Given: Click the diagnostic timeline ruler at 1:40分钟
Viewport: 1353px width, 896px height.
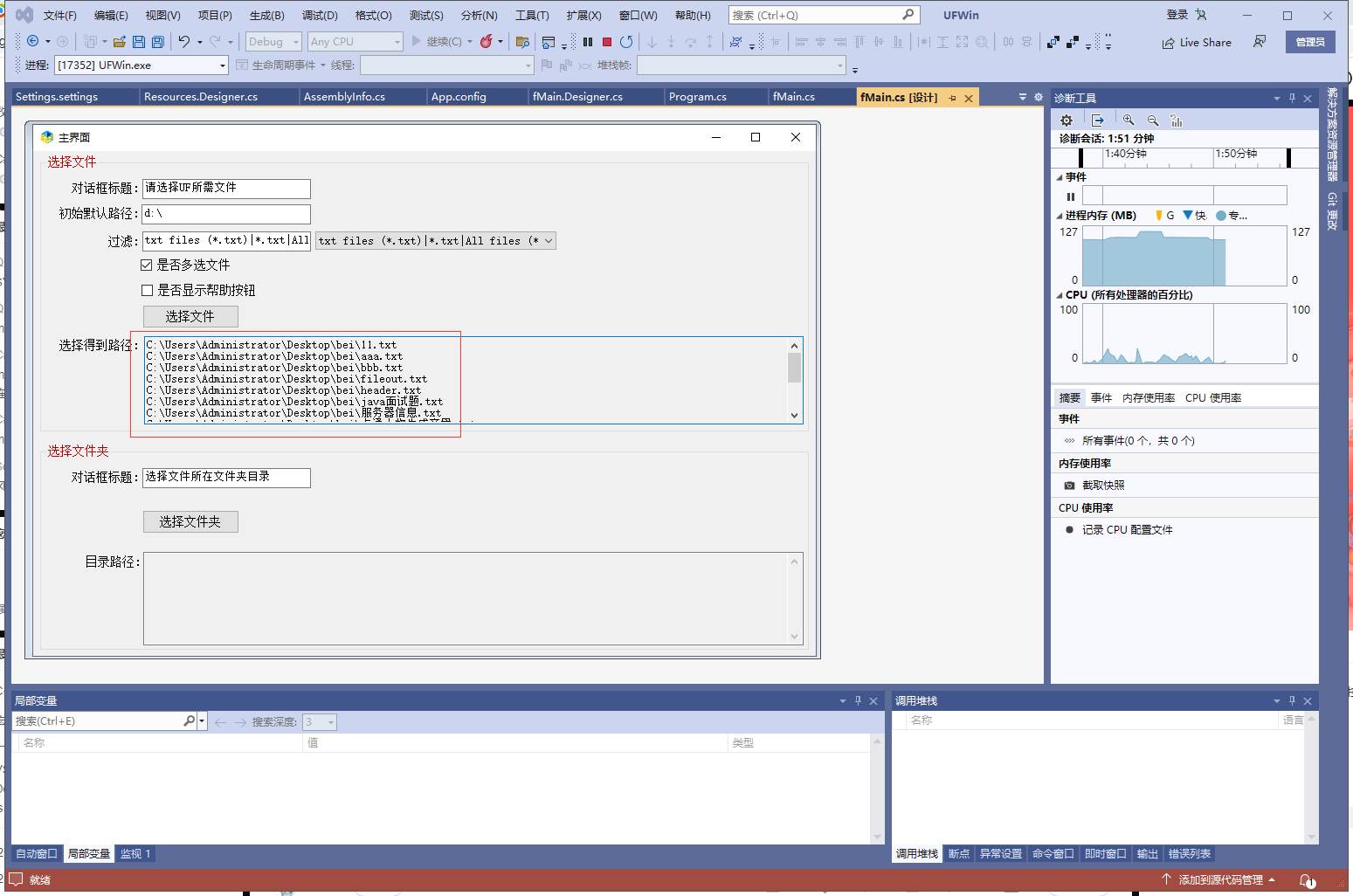Looking at the screenshot, I should click(1126, 154).
